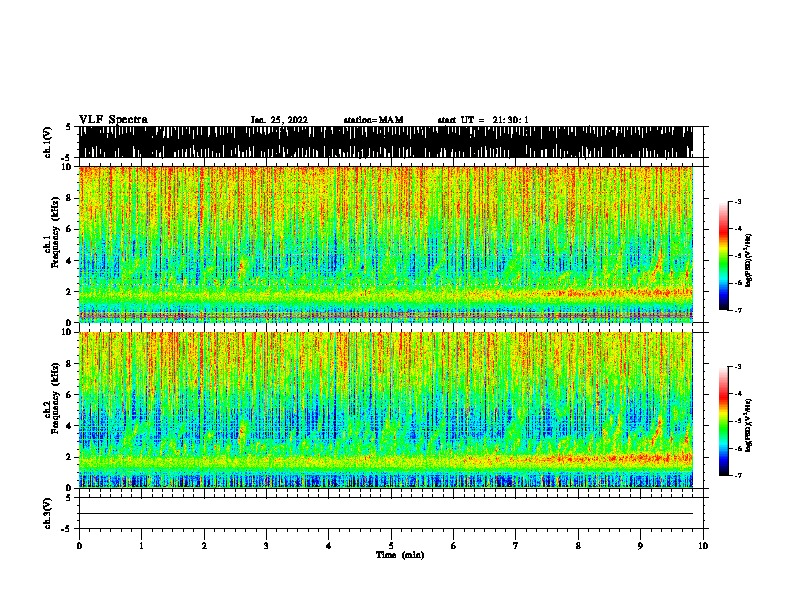792x612 pixels.
Task: Click the "VLF Spectra" title text
Action: [113, 120]
